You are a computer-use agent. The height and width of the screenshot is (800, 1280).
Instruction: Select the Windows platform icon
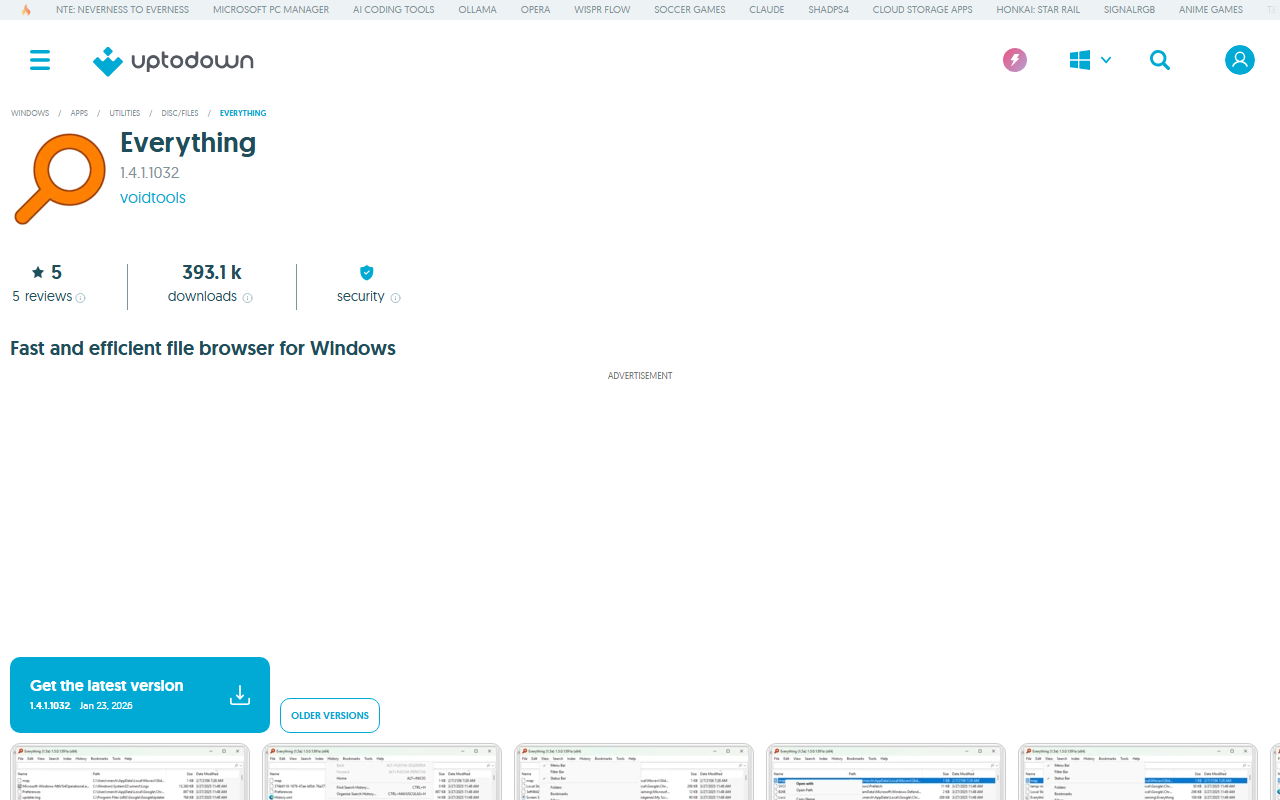click(1080, 60)
